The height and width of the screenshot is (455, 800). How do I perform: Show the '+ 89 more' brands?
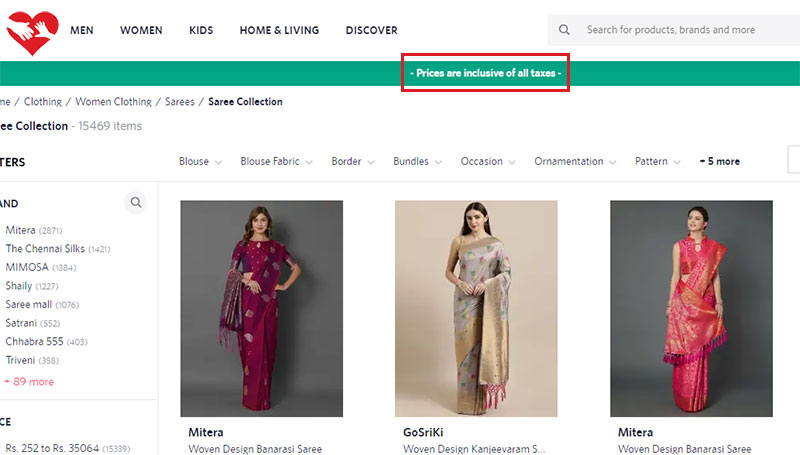(x=29, y=381)
